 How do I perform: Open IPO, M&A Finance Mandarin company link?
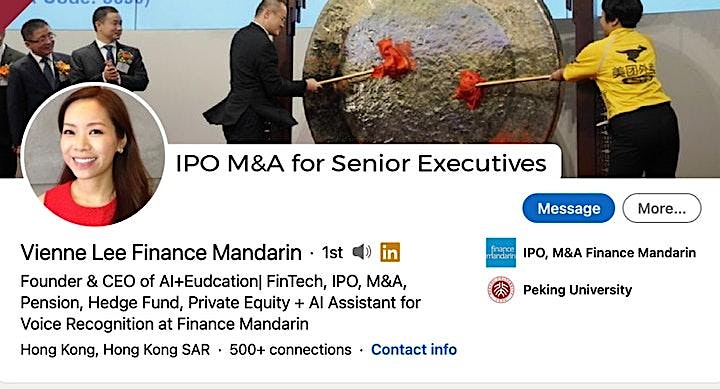pyautogui.click(x=609, y=253)
